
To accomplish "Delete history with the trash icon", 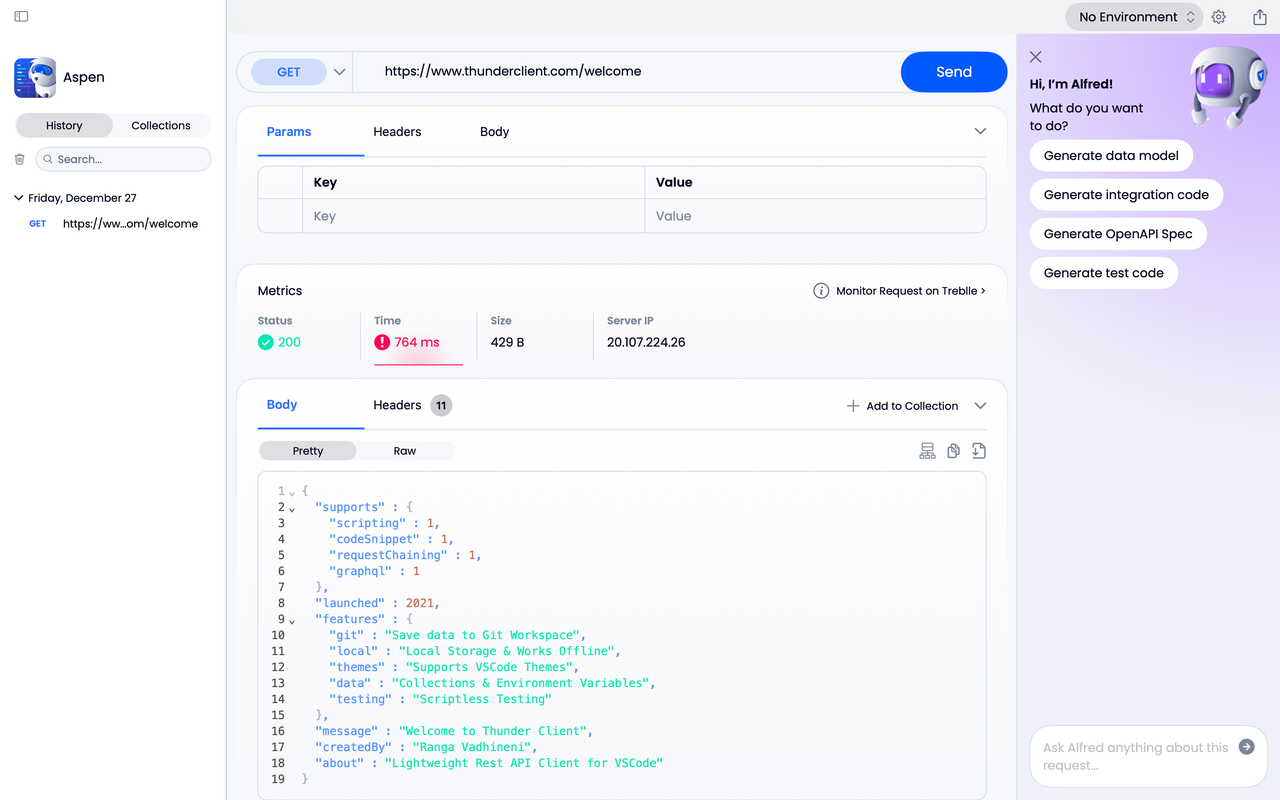I will 19,159.
